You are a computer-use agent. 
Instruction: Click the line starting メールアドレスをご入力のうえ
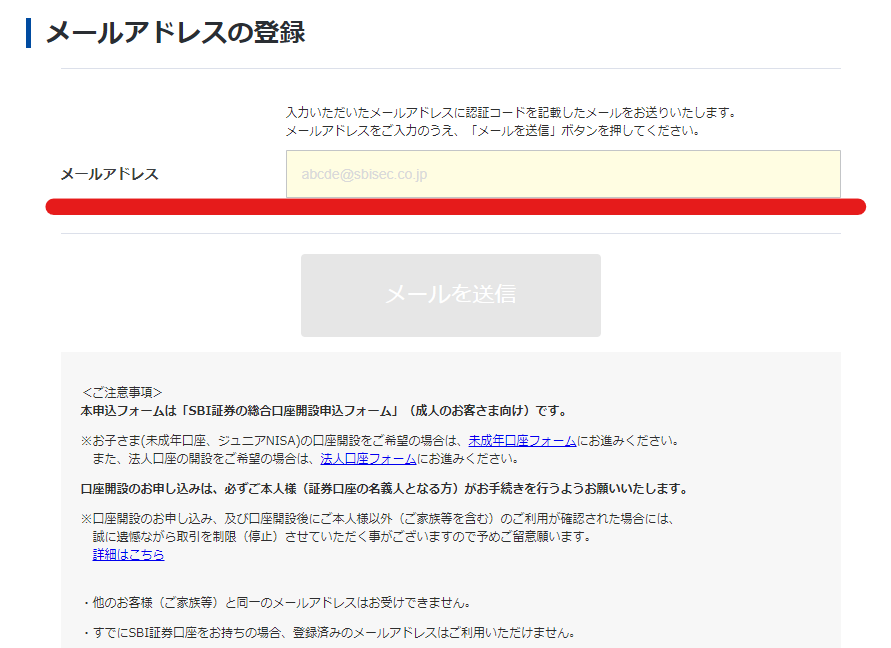click(x=493, y=131)
